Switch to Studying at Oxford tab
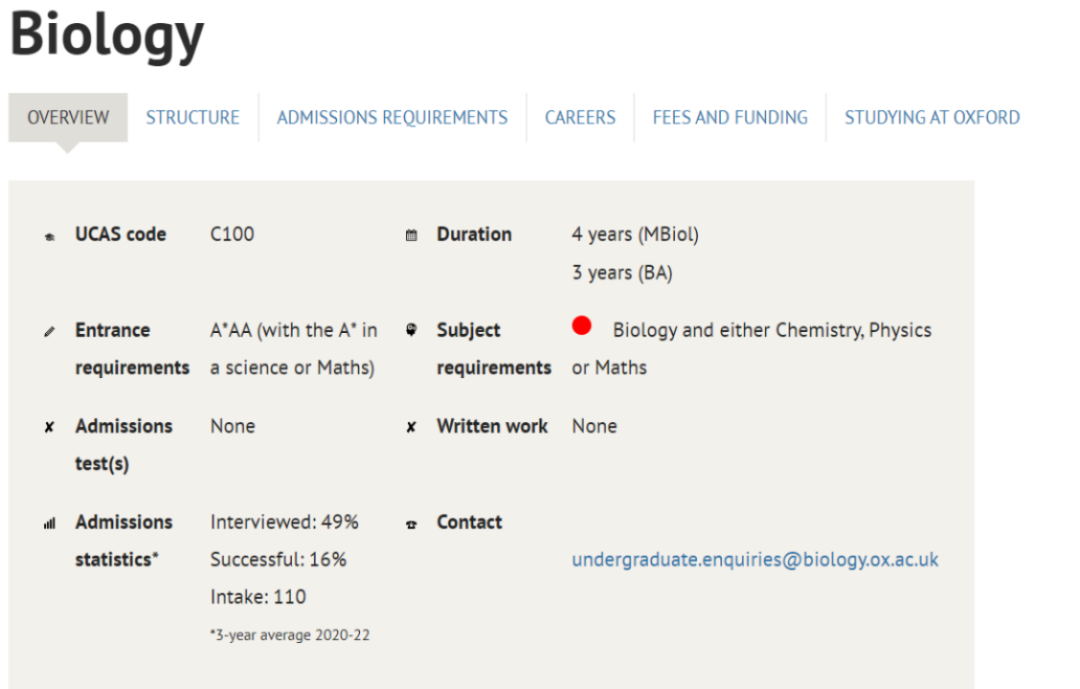1080x689 pixels. [932, 117]
